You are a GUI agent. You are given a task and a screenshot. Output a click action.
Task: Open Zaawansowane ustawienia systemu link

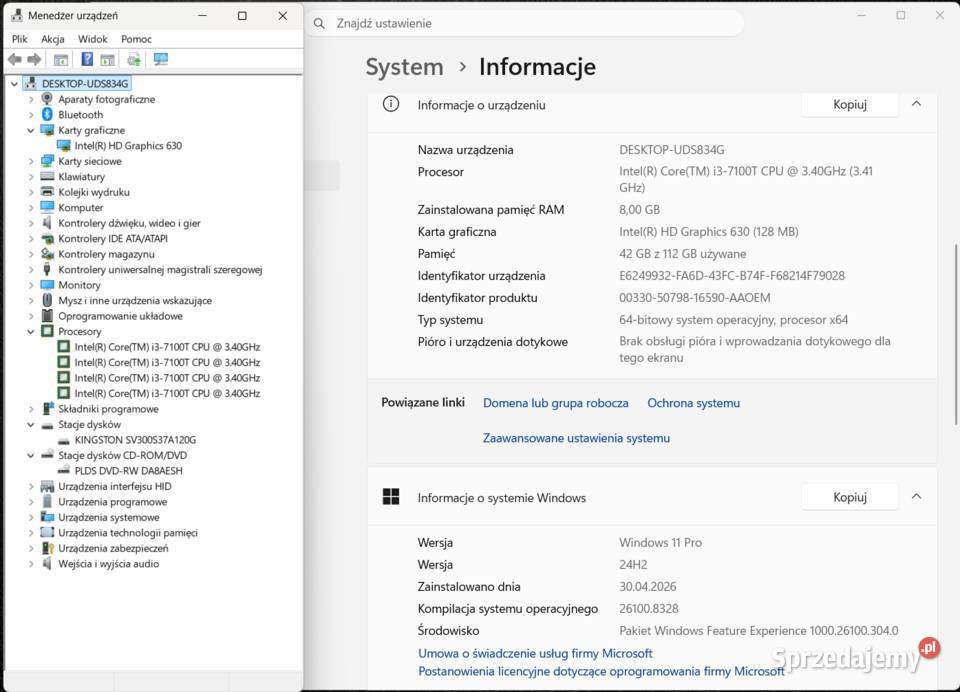coord(576,438)
